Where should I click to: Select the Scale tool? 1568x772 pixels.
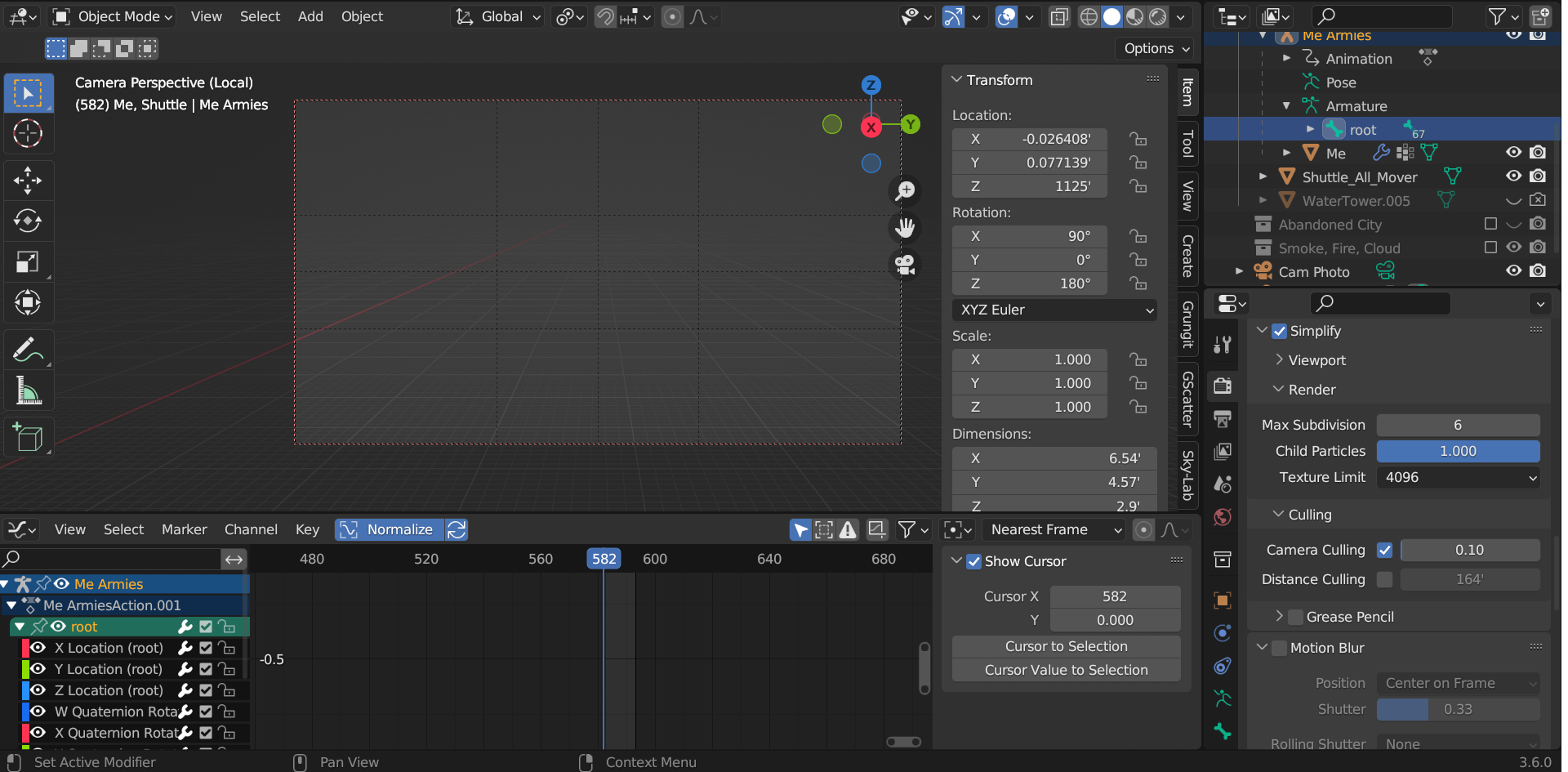(29, 261)
